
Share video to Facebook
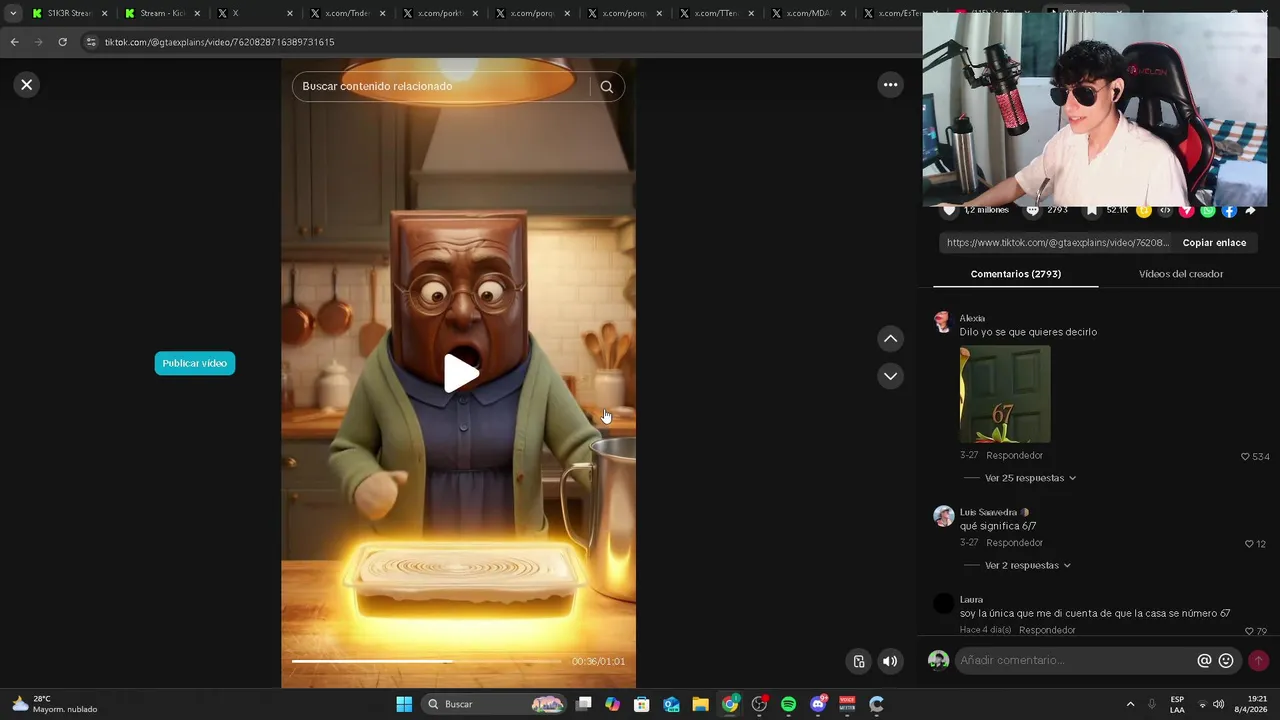(x=1229, y=210)
